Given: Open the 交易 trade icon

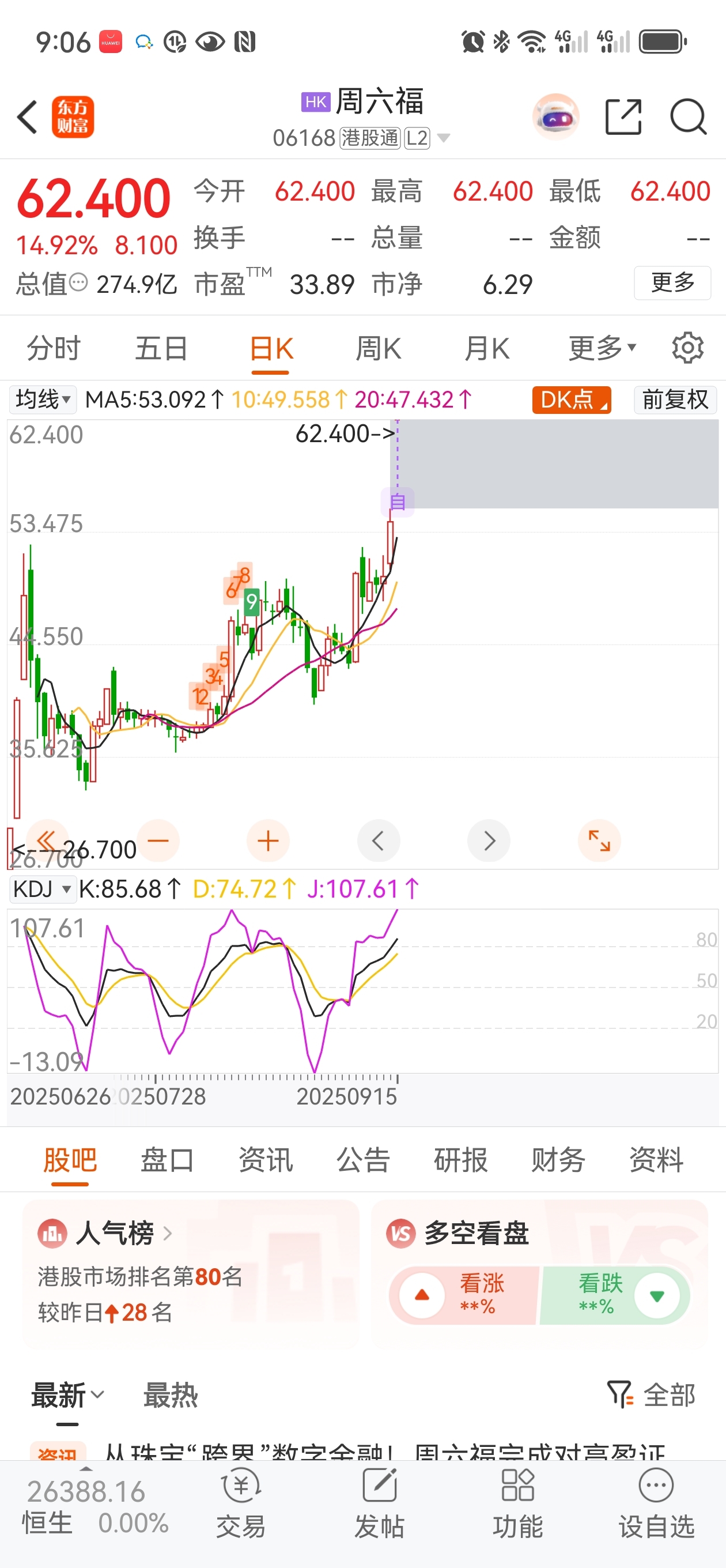Looking at the screenshot, I should pyautogui.click(x=241, y=1502).
